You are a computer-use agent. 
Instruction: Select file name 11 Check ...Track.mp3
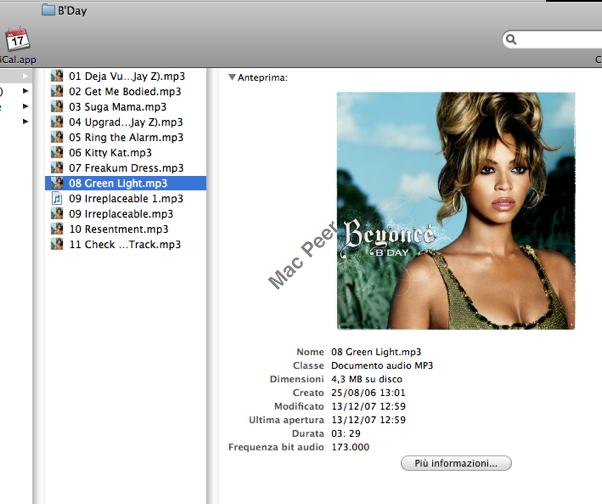[x=125, y=245]
